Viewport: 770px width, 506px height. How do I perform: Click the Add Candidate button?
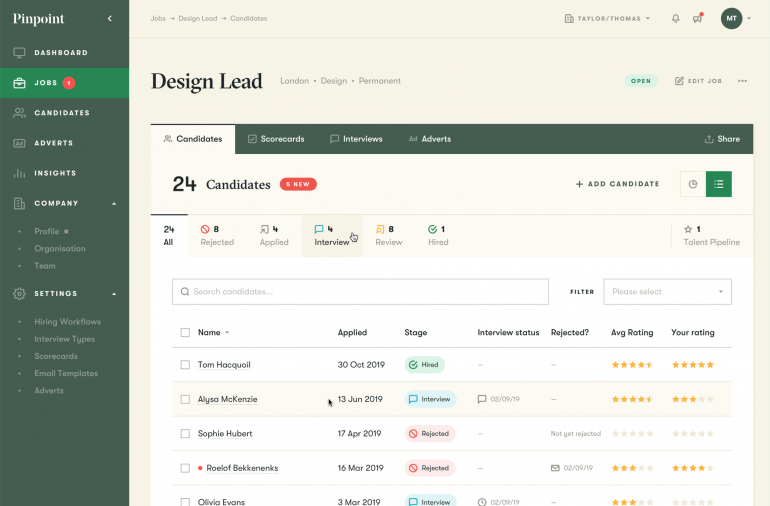tap(617, 184)
